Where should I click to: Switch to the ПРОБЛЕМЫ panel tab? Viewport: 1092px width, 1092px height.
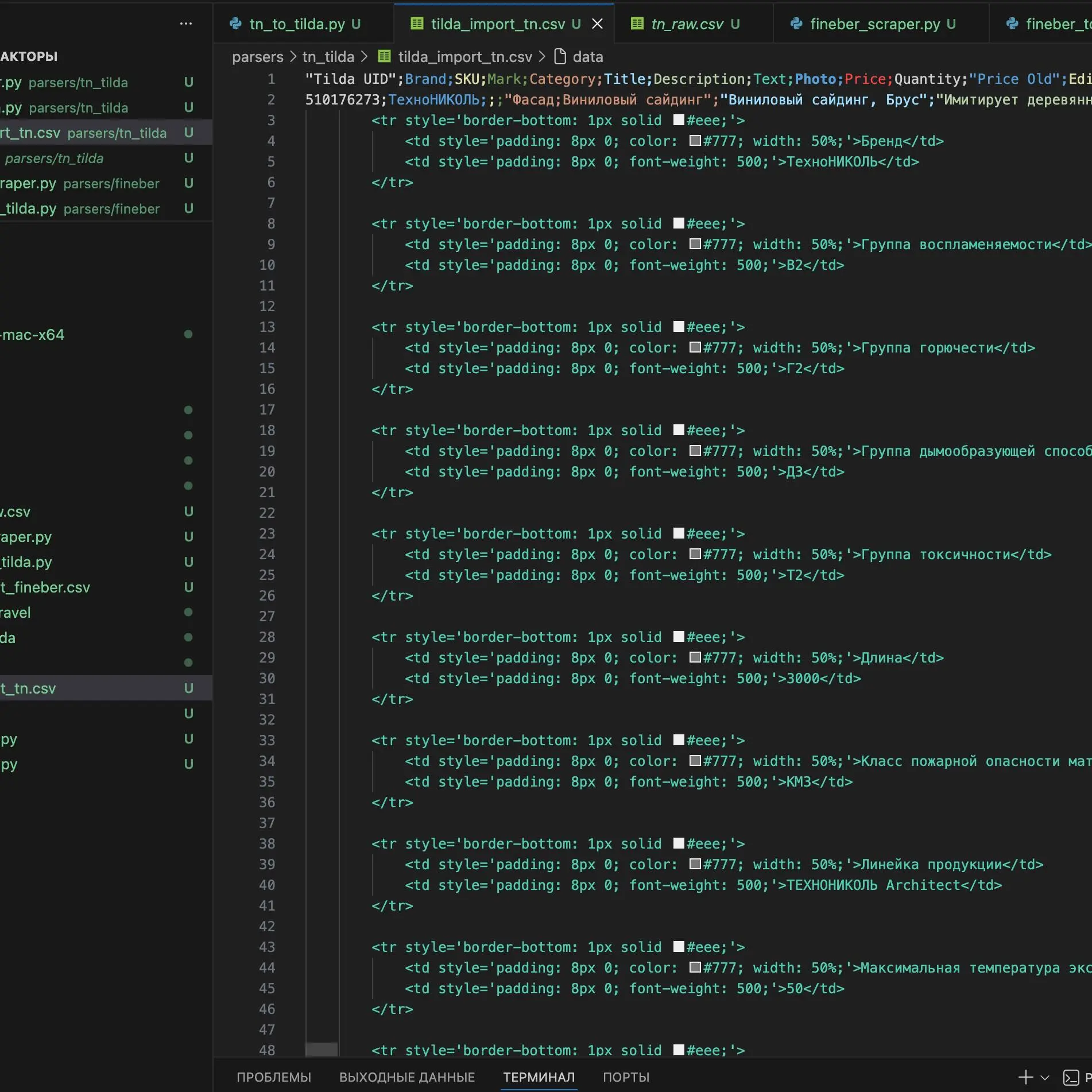click(273, 1078)
